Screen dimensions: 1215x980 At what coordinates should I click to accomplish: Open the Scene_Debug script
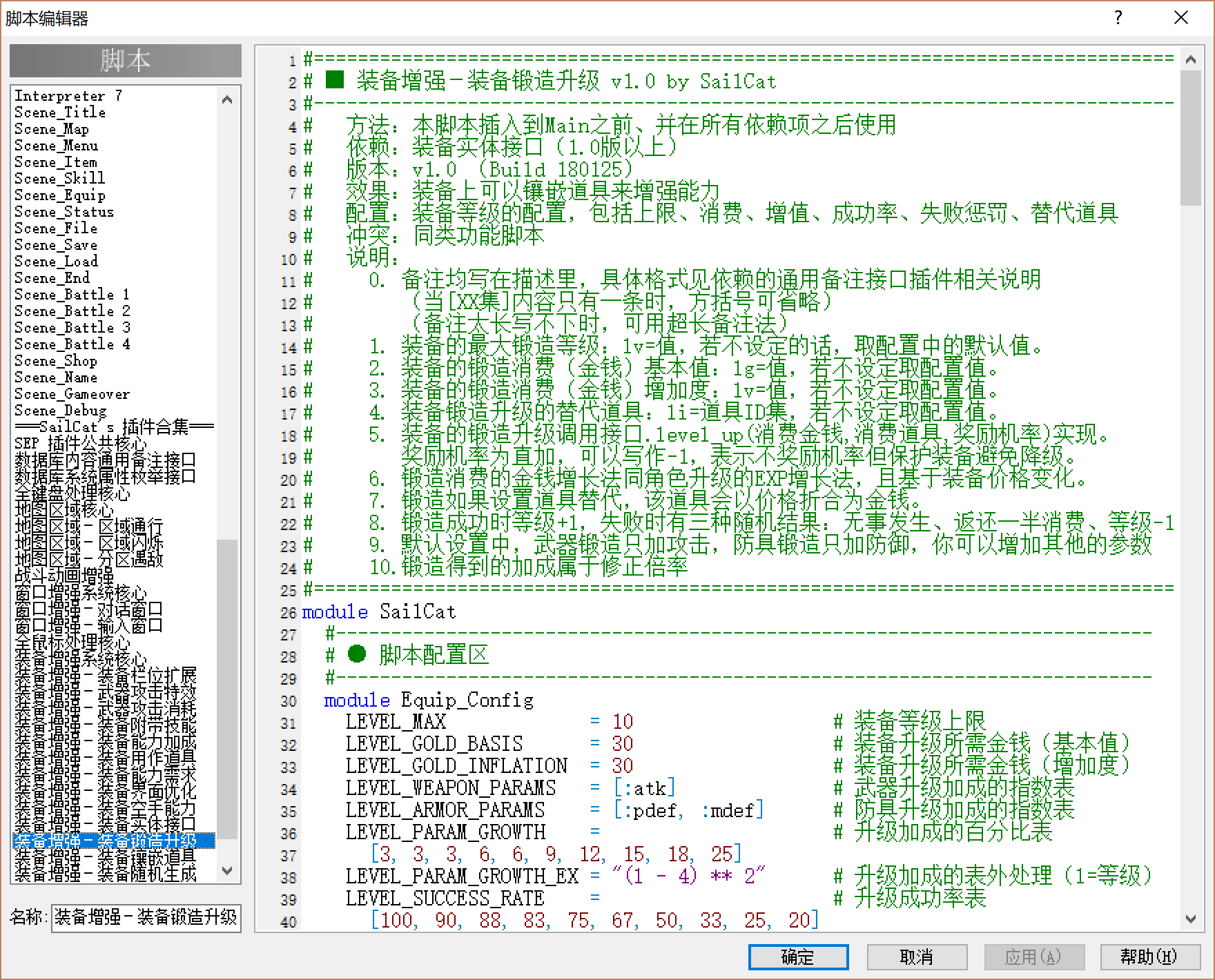[x=61, y=411]
